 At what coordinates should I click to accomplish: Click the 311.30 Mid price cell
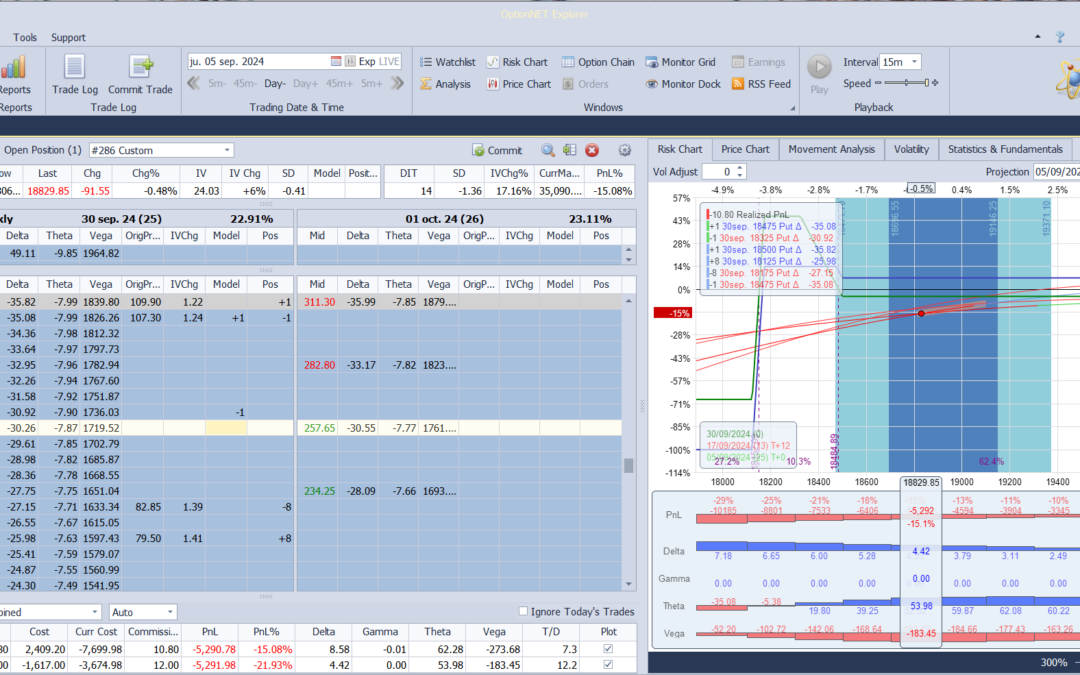[x=318, y=302]
